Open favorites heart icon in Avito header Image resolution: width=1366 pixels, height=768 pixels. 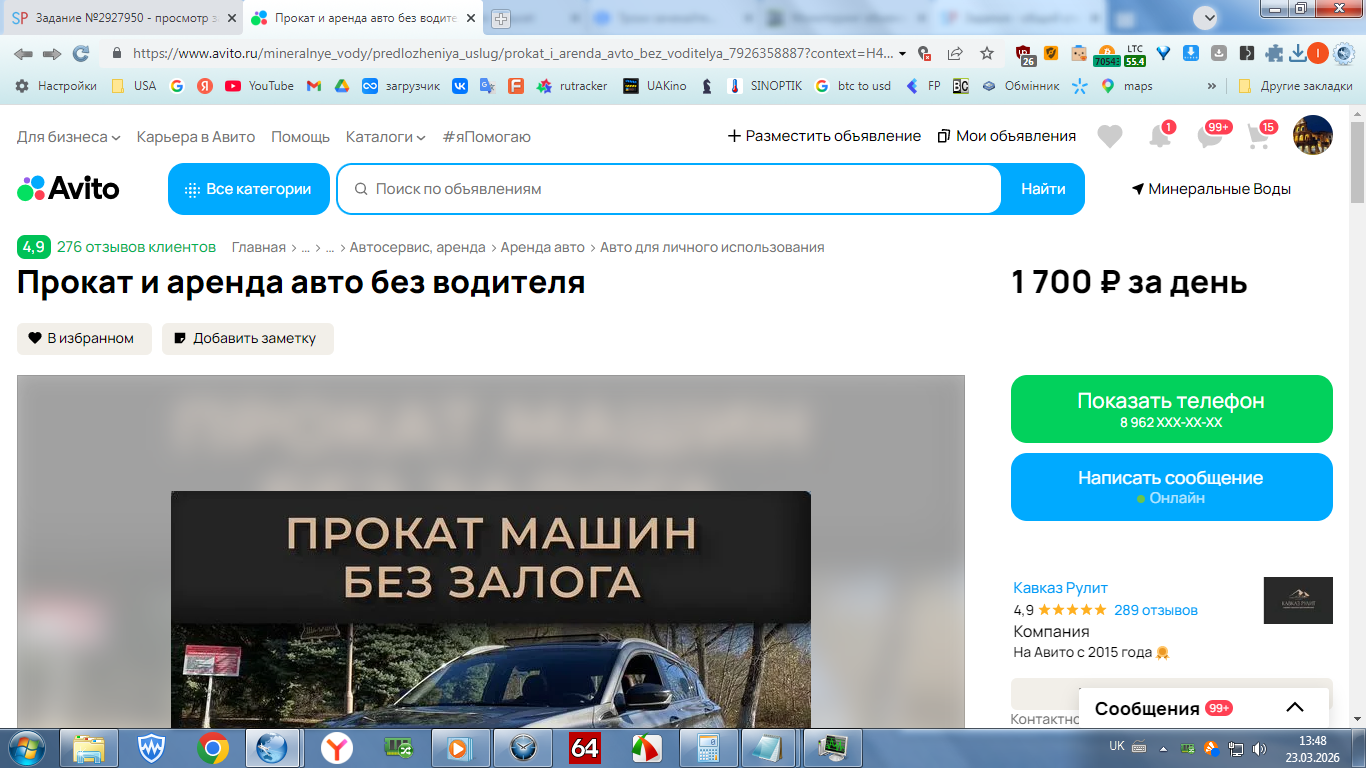coord(1110,137)
